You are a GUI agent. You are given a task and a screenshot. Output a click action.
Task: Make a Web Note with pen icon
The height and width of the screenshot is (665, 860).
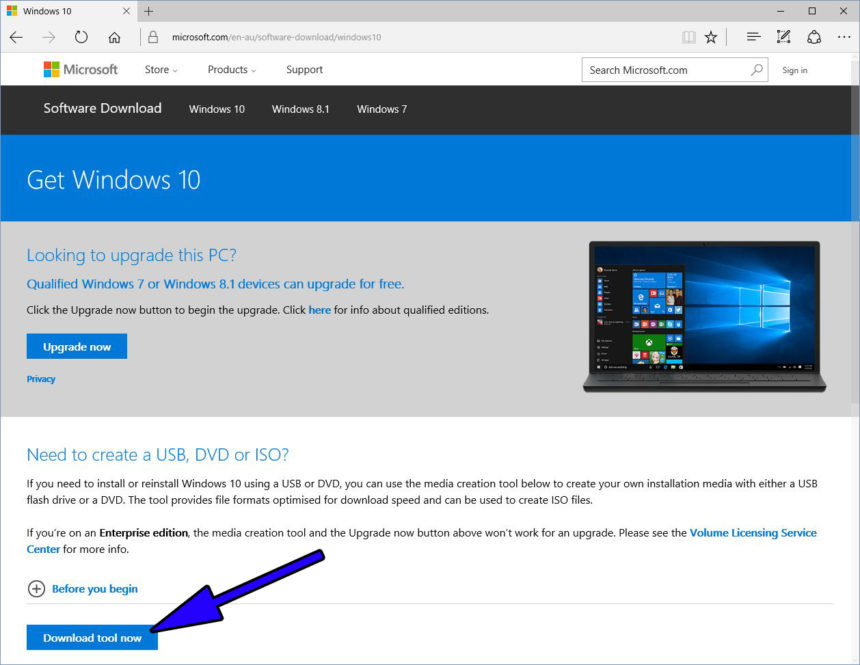[783, 37]
